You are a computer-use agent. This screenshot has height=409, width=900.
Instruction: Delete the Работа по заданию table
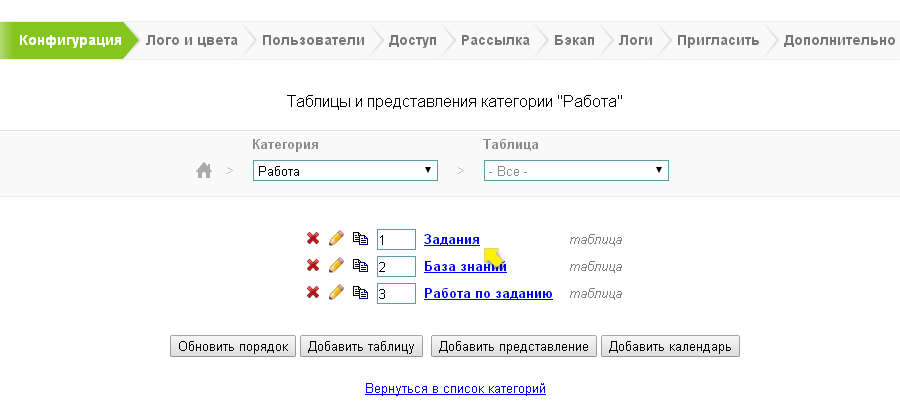313,293
